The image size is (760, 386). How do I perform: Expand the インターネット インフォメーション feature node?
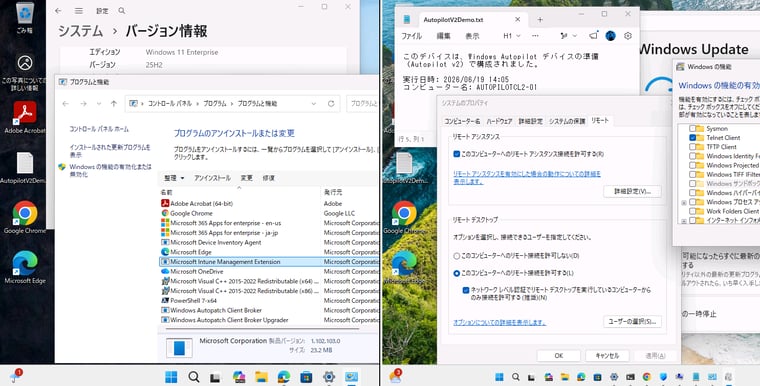tap(684, 221)
